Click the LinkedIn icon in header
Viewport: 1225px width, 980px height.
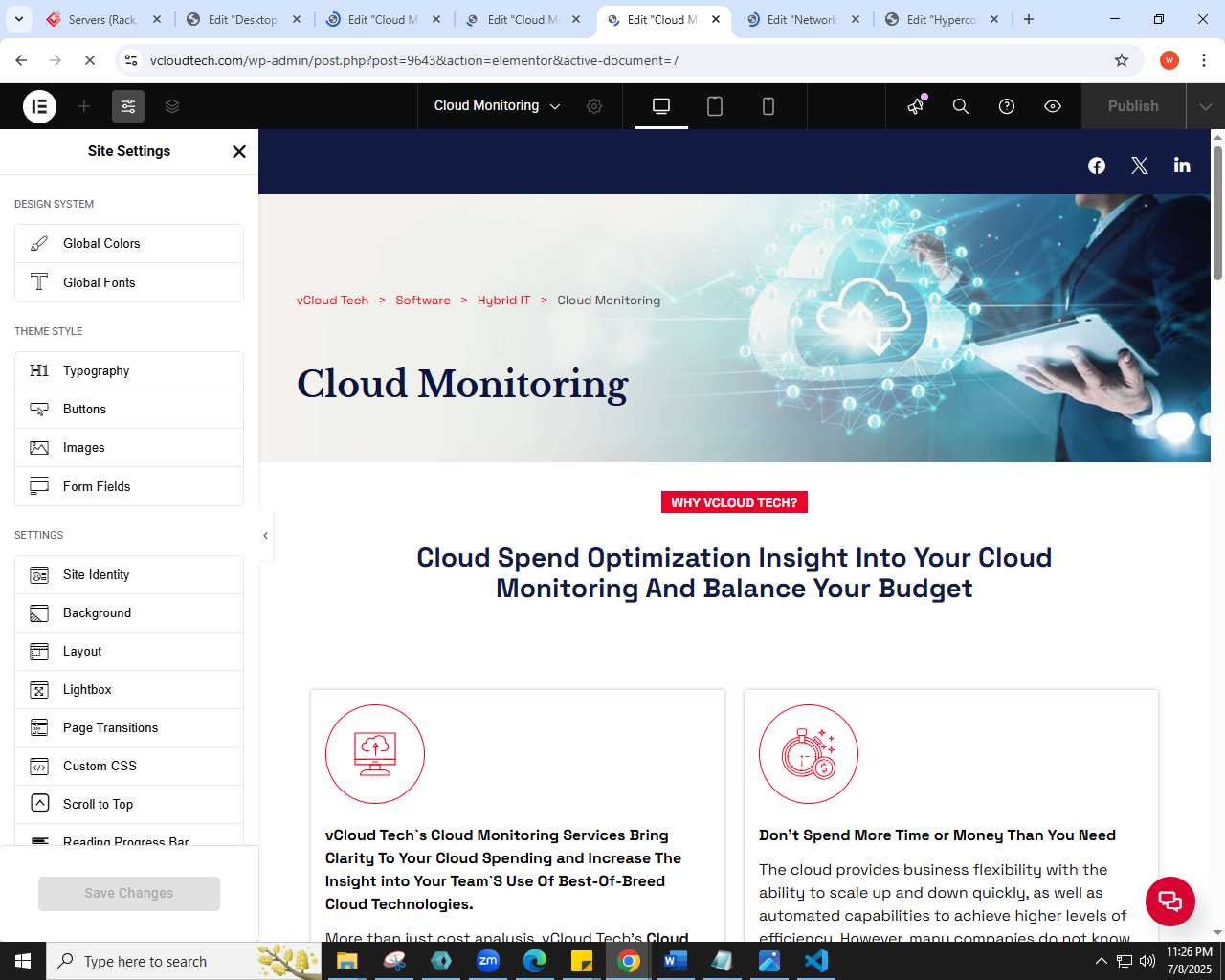1182,165
